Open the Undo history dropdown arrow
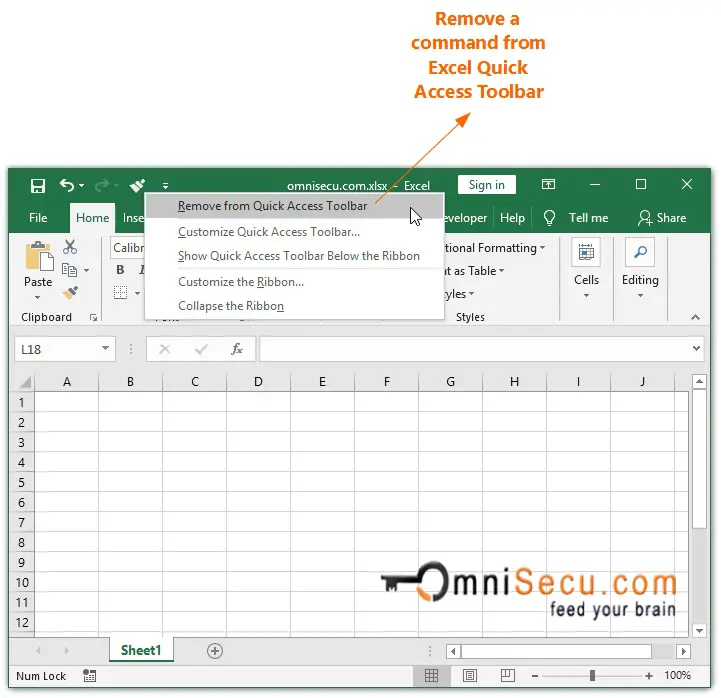This screenshot has height=698, width=721. click(81, 185)
